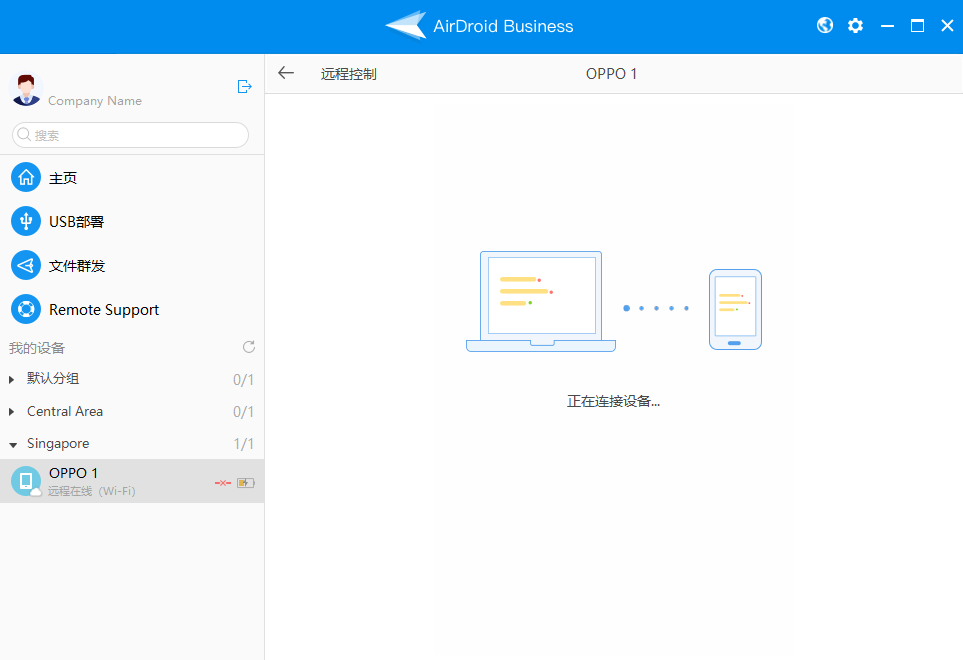Refresh the 我的设备 device list
The width and height of the screenshot is (963, 660).
point(249,347)
